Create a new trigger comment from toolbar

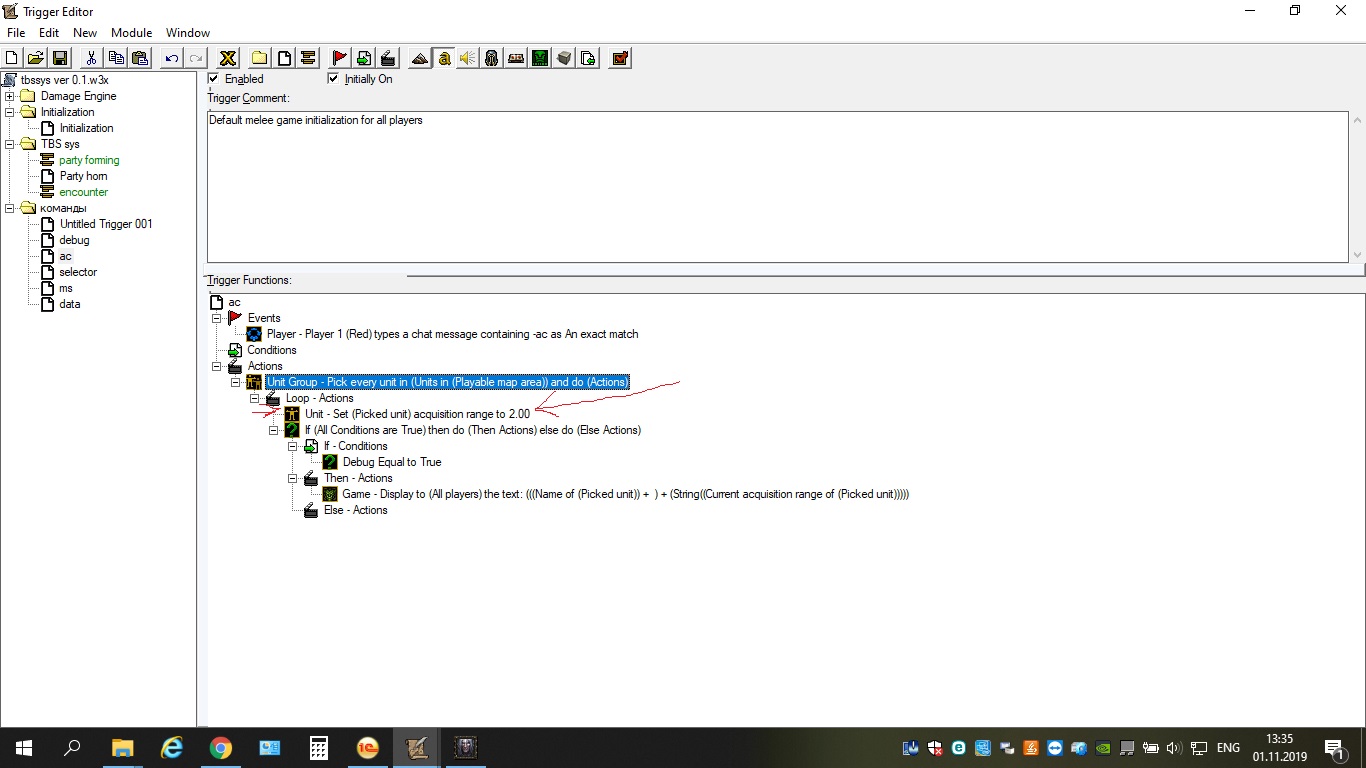308,58
